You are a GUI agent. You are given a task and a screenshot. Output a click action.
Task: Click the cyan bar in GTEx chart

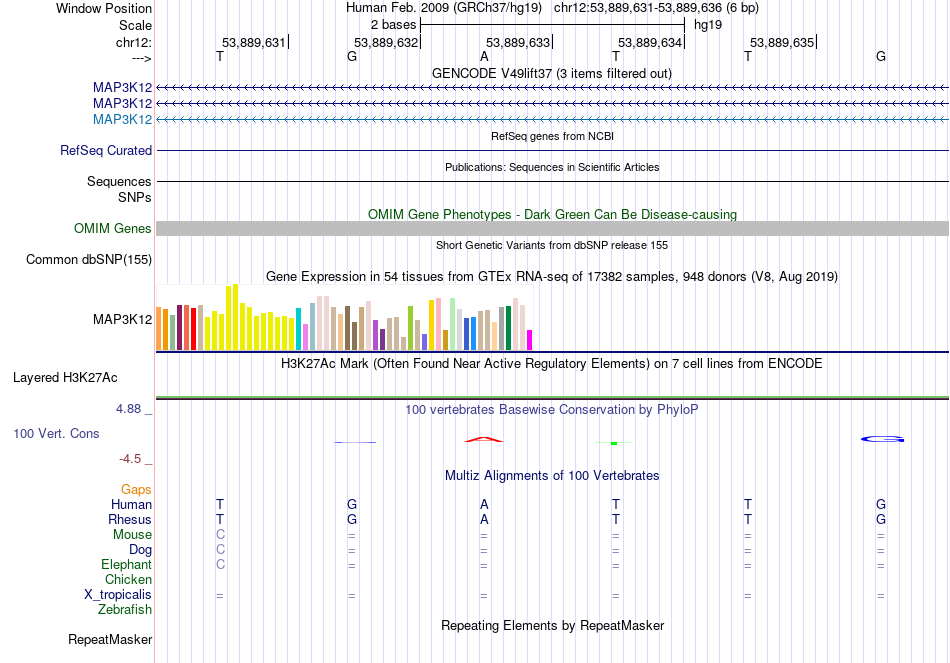point(298,329)
